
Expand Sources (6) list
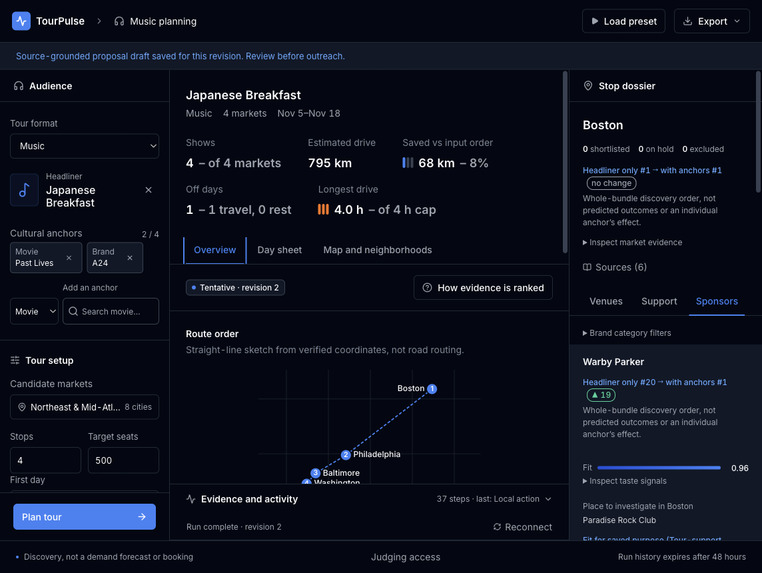point(615,267)
